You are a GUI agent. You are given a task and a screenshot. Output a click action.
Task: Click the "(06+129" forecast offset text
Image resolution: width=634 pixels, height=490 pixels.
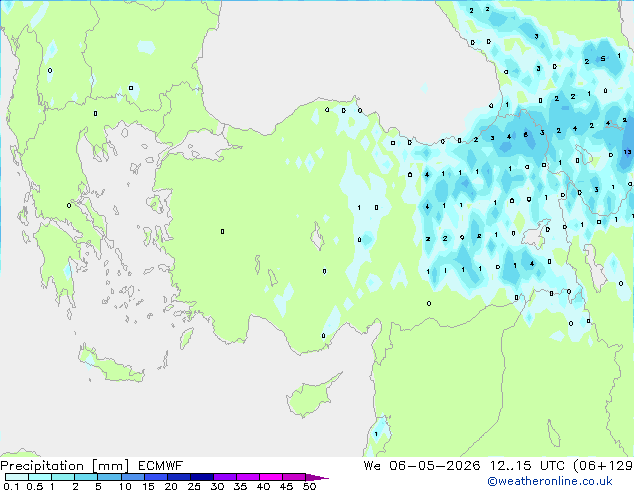[603, 466]
